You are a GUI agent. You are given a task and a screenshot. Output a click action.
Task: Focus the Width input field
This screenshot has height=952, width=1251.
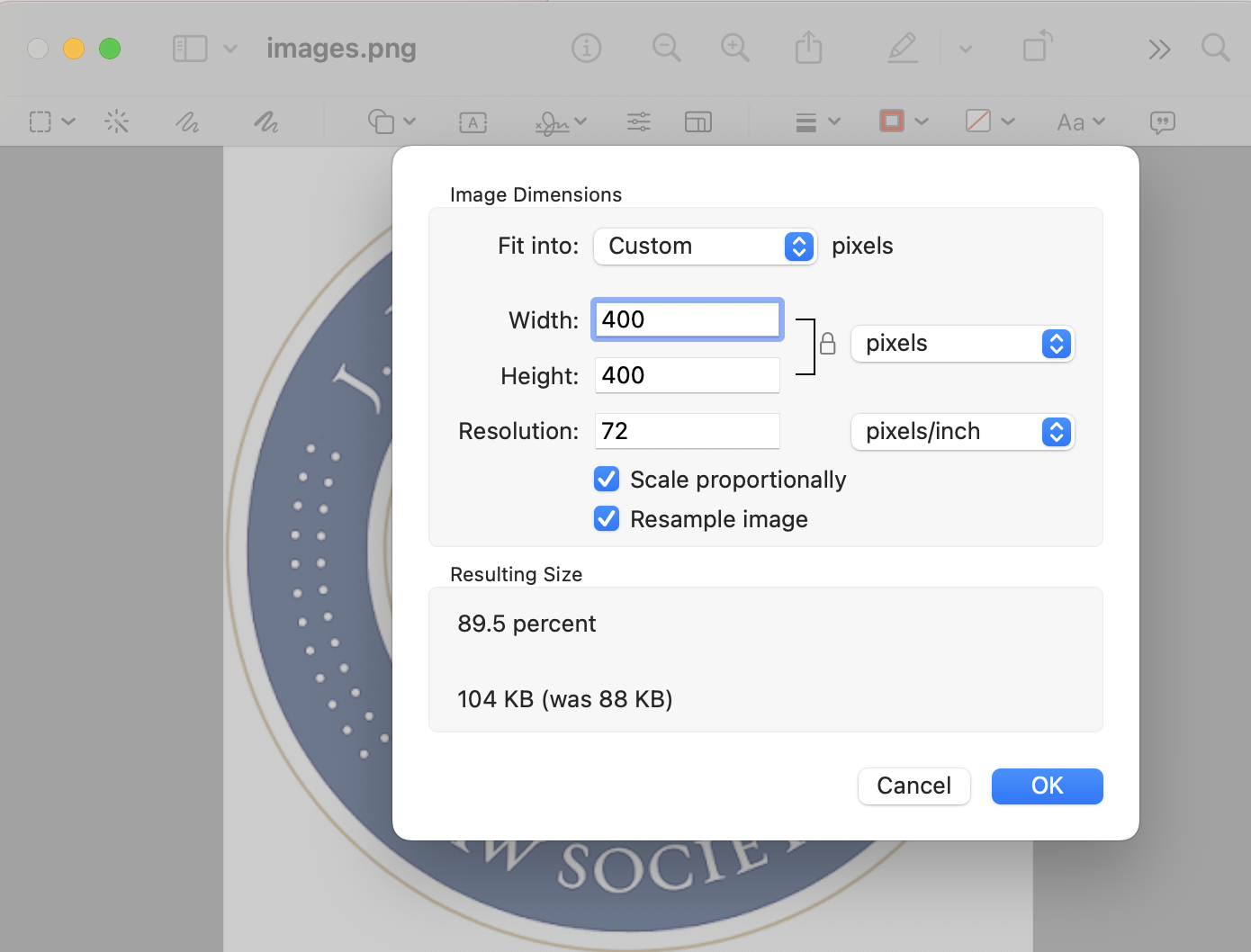(x=687, y=319)
